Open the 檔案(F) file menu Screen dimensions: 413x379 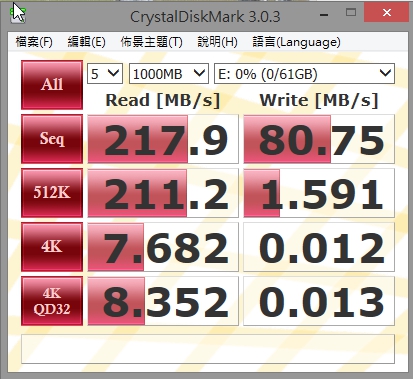(34, 42)
